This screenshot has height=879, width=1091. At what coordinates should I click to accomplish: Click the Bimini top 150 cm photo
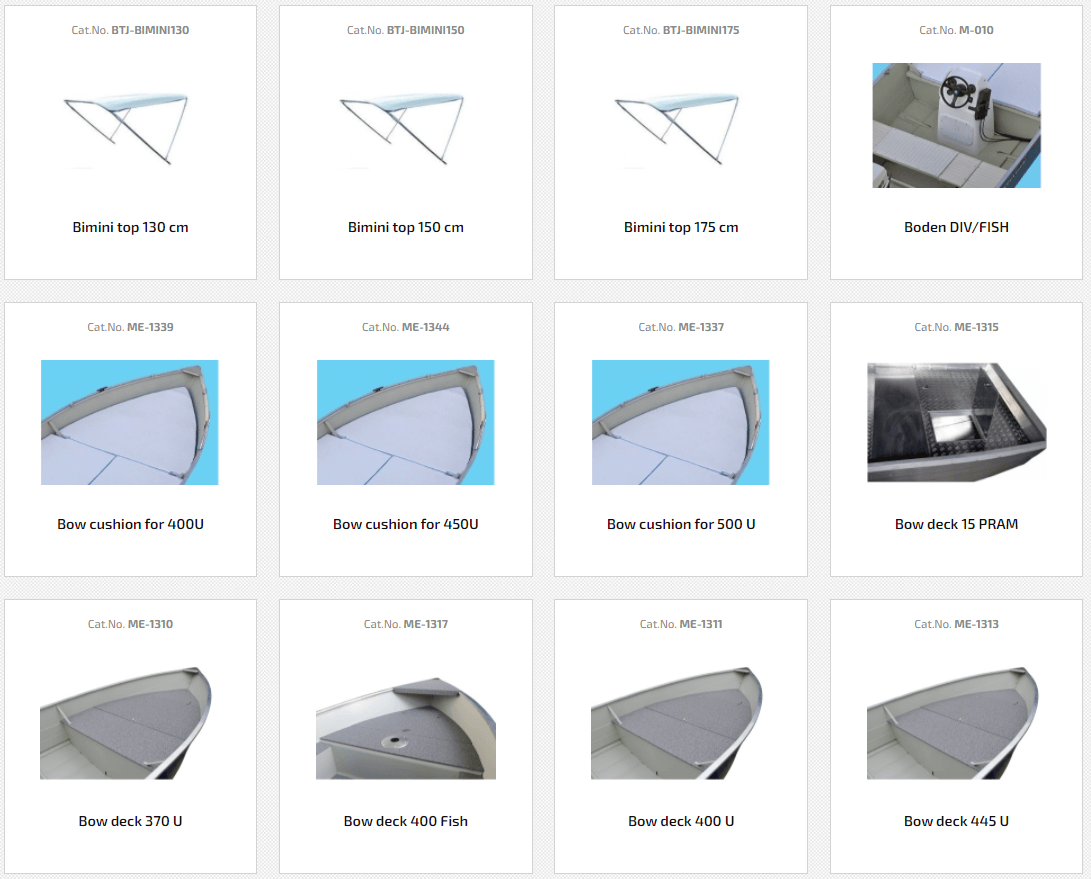click(x=405, y=126)
